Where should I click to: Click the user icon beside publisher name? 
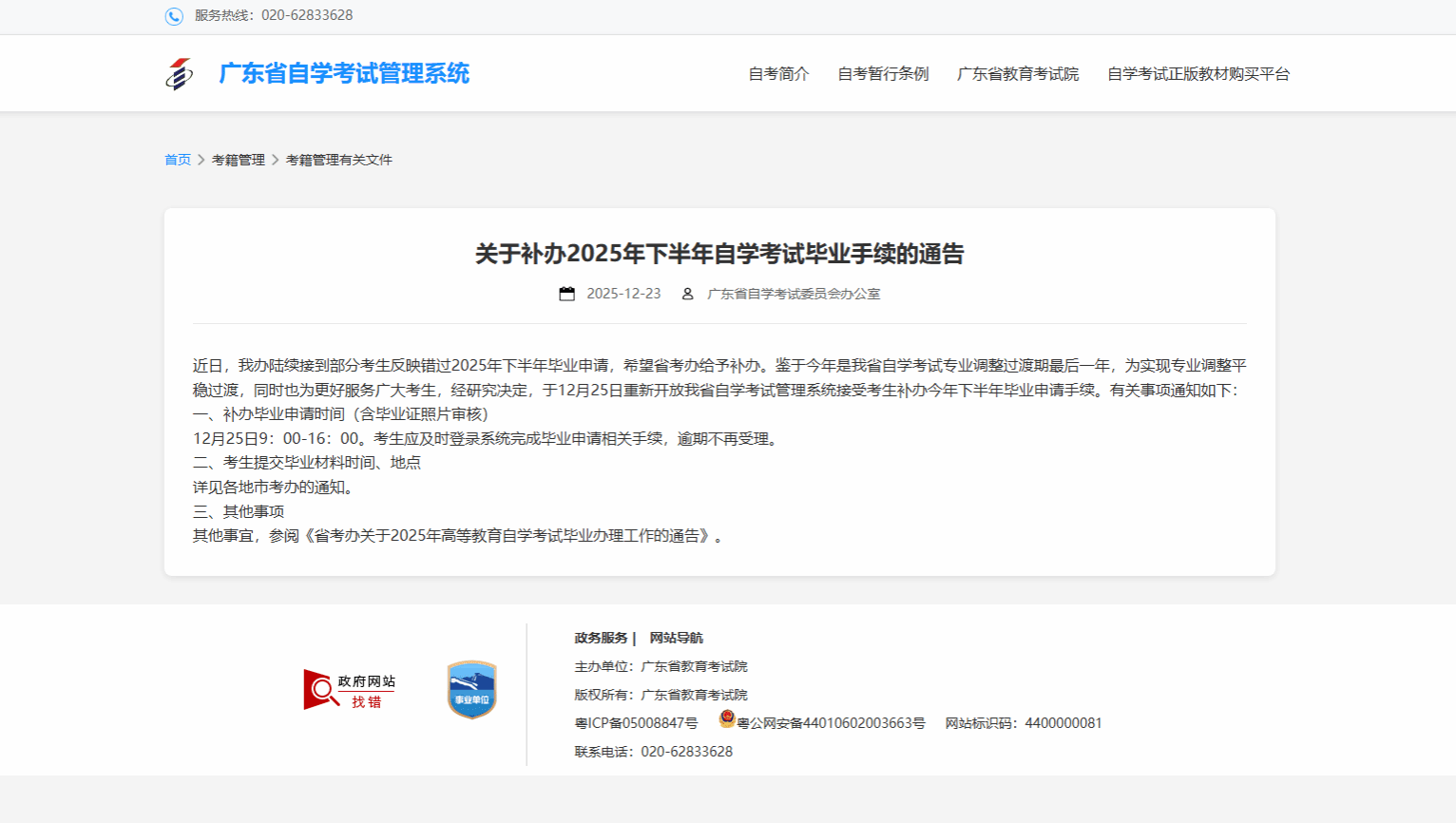(x=687, y=294)
